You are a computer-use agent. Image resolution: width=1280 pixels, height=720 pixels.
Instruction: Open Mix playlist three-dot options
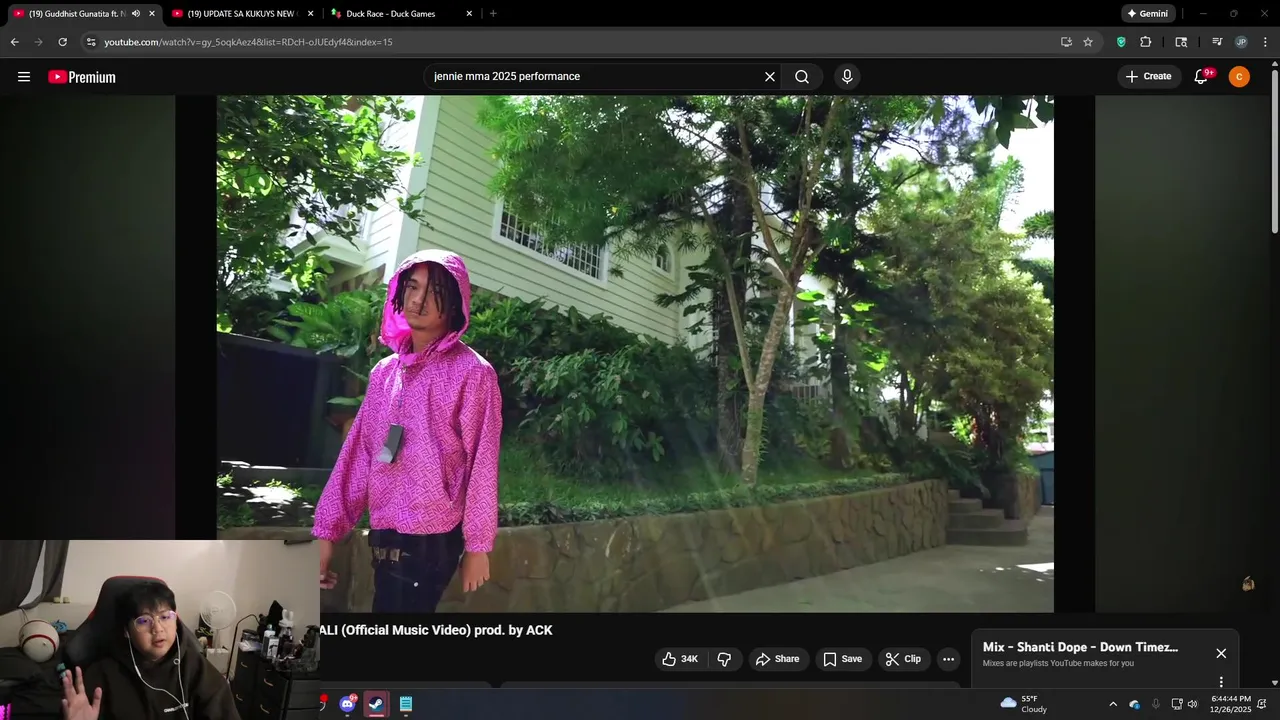pos(1221,682)
